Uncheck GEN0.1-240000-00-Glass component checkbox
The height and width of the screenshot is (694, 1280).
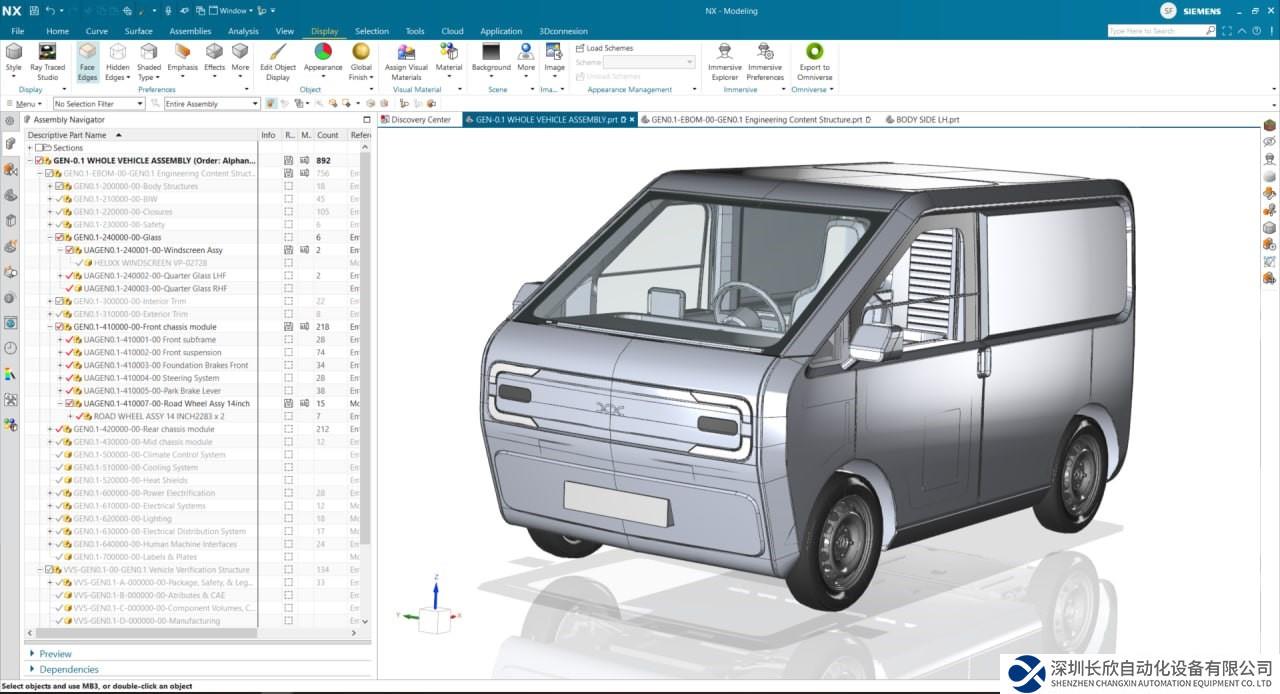click(60, 237)
